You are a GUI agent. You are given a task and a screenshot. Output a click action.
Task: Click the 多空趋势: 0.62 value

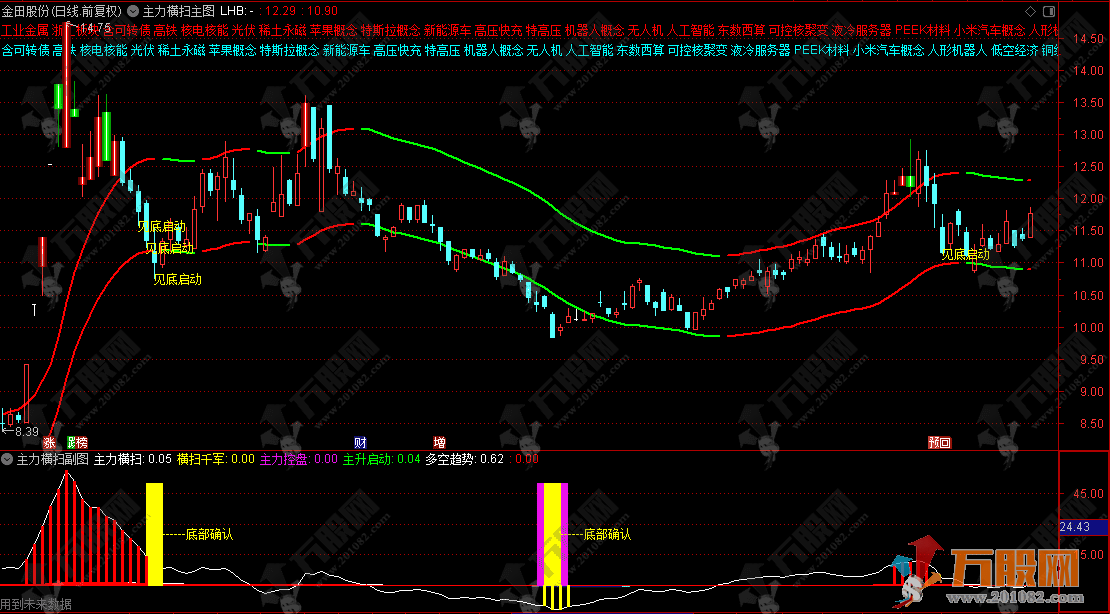(x=464, y=459)
